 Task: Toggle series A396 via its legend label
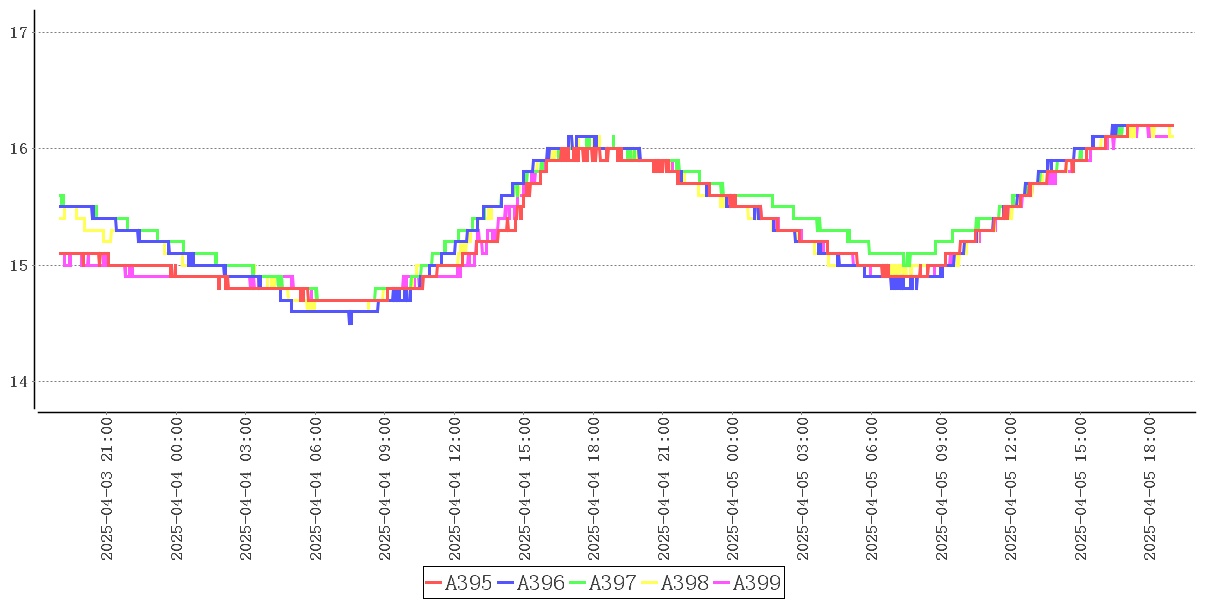pyautogui.click(x=540, y=583)
